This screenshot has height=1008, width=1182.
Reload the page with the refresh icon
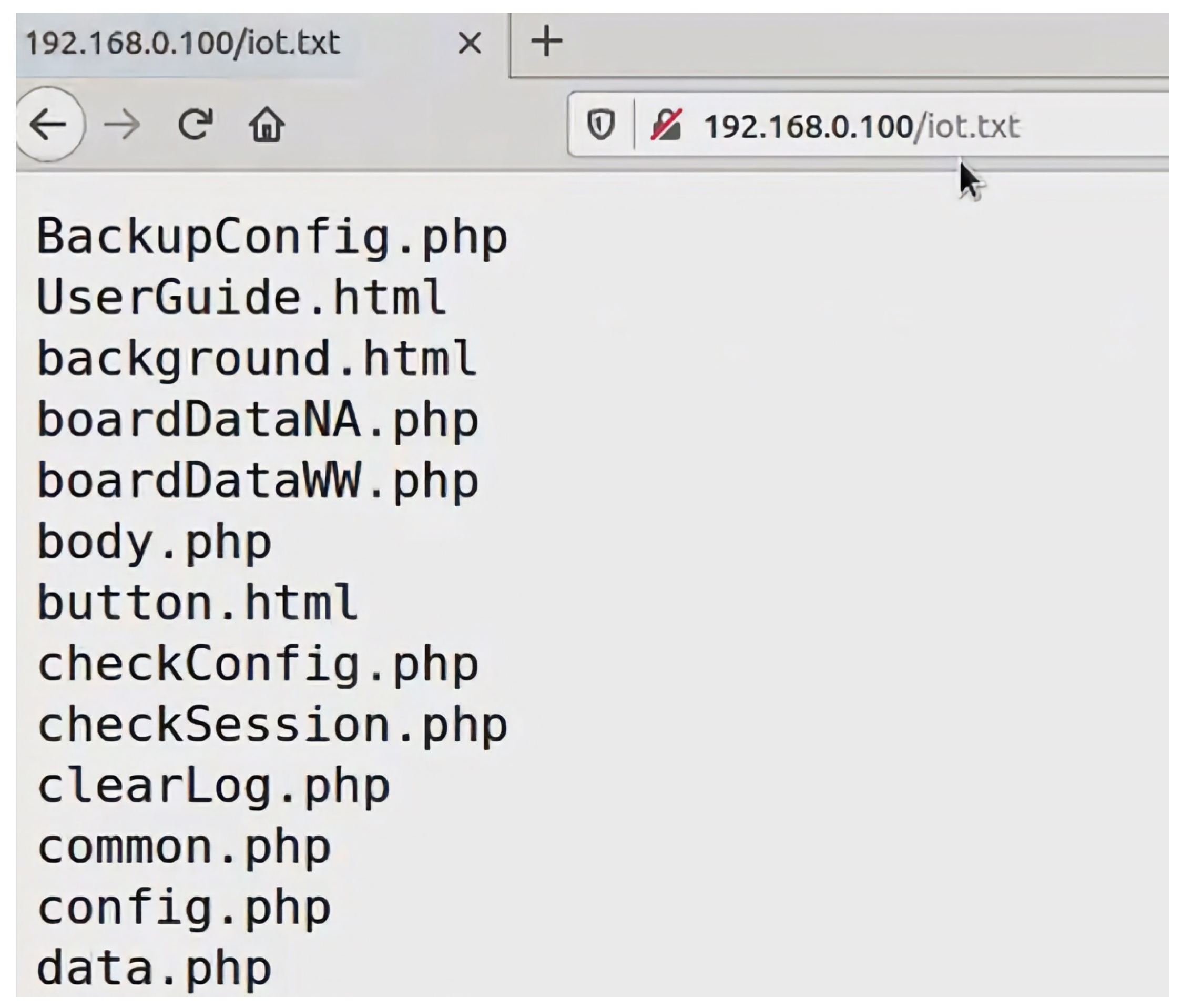tap(195, 124)
